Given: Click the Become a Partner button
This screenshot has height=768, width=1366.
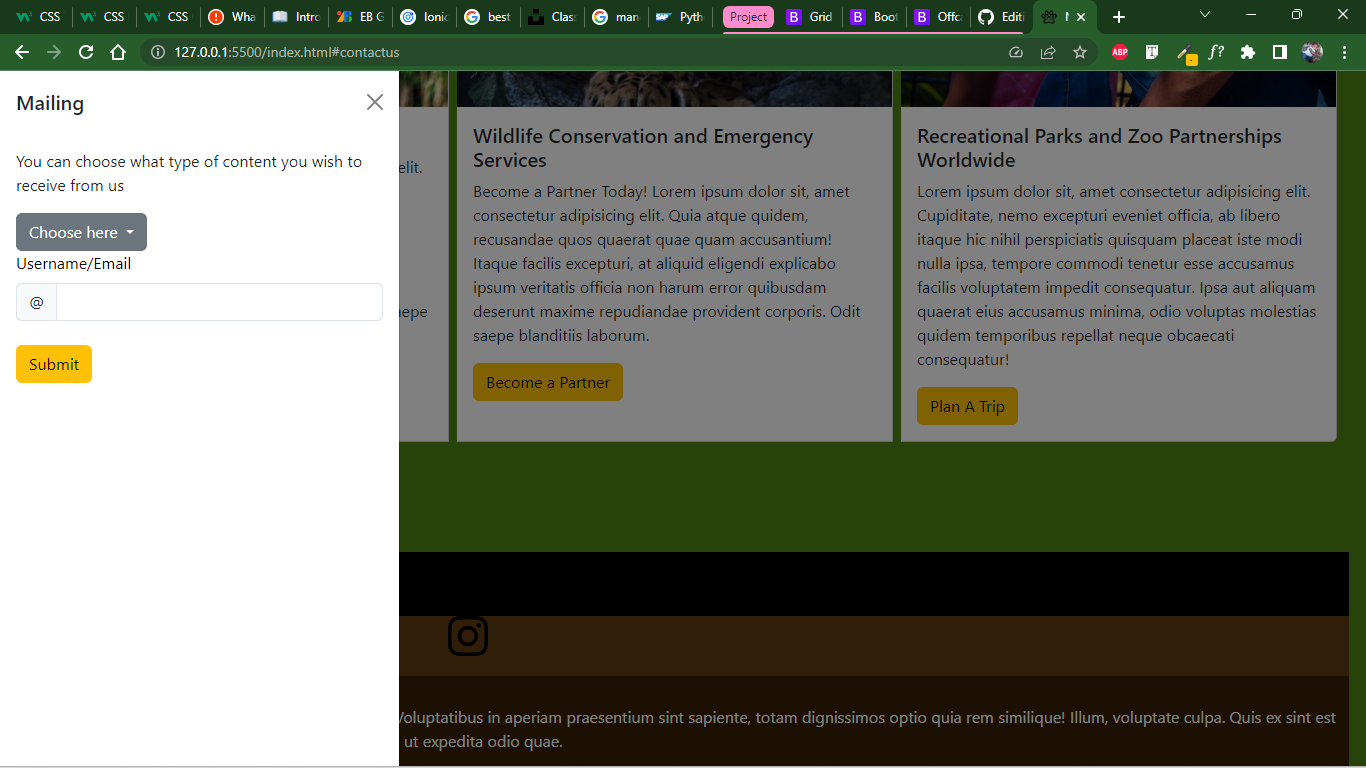Looking at the screenshot, I should click(x=547, y=382).
